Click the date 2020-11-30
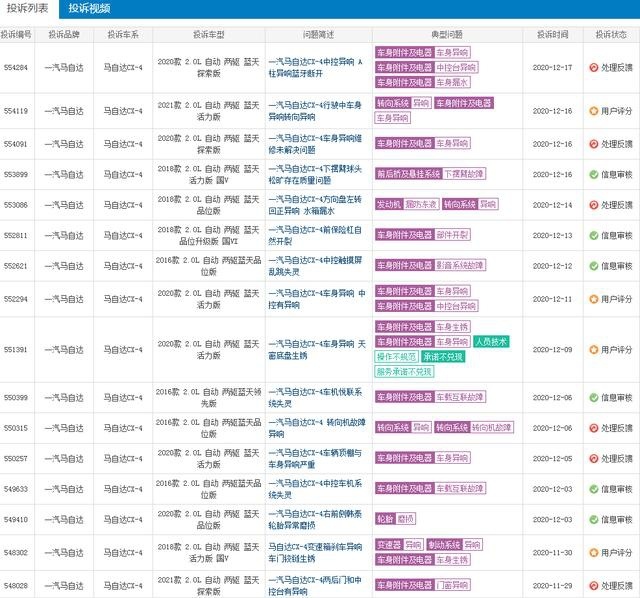Viewport: 640px width, 598px height. (x=552, y=553)
